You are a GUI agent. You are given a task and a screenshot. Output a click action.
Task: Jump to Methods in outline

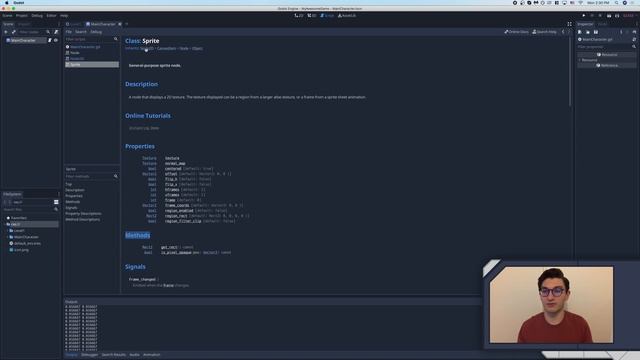pyautogui.click(x=73, y=202)
